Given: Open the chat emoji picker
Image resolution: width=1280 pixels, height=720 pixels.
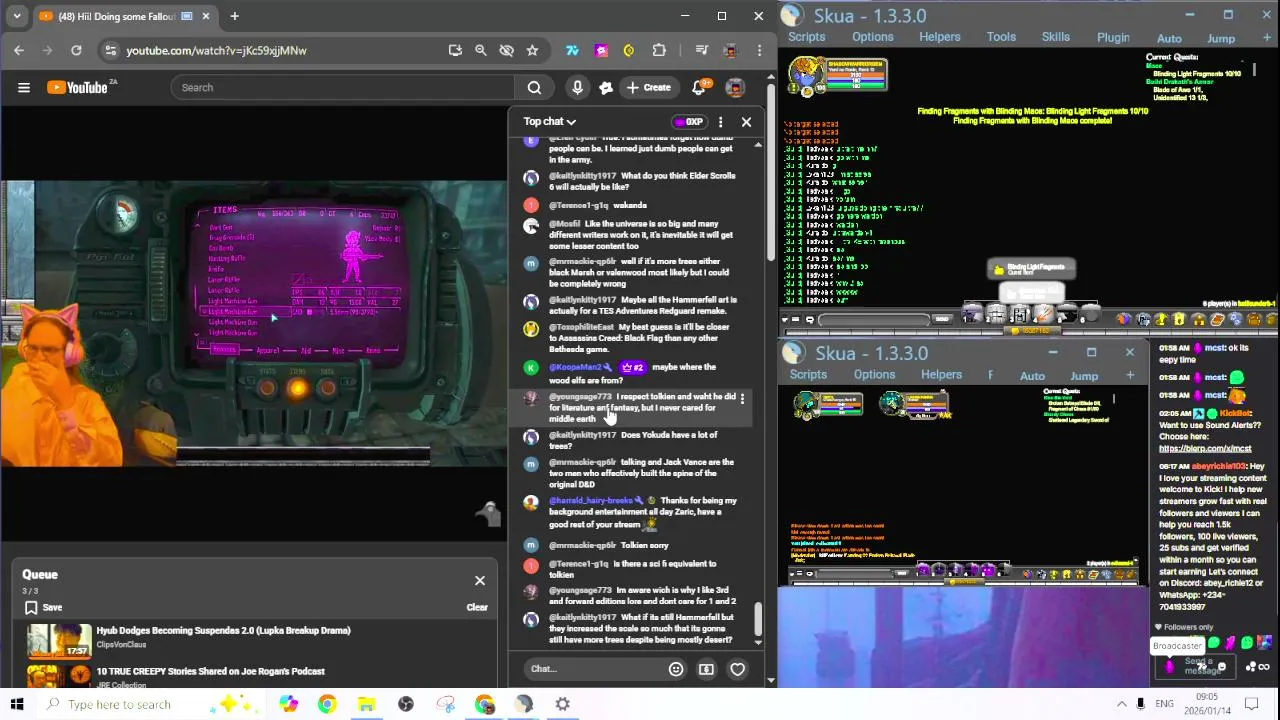Looking at the screenshot, I should [676, 669].
